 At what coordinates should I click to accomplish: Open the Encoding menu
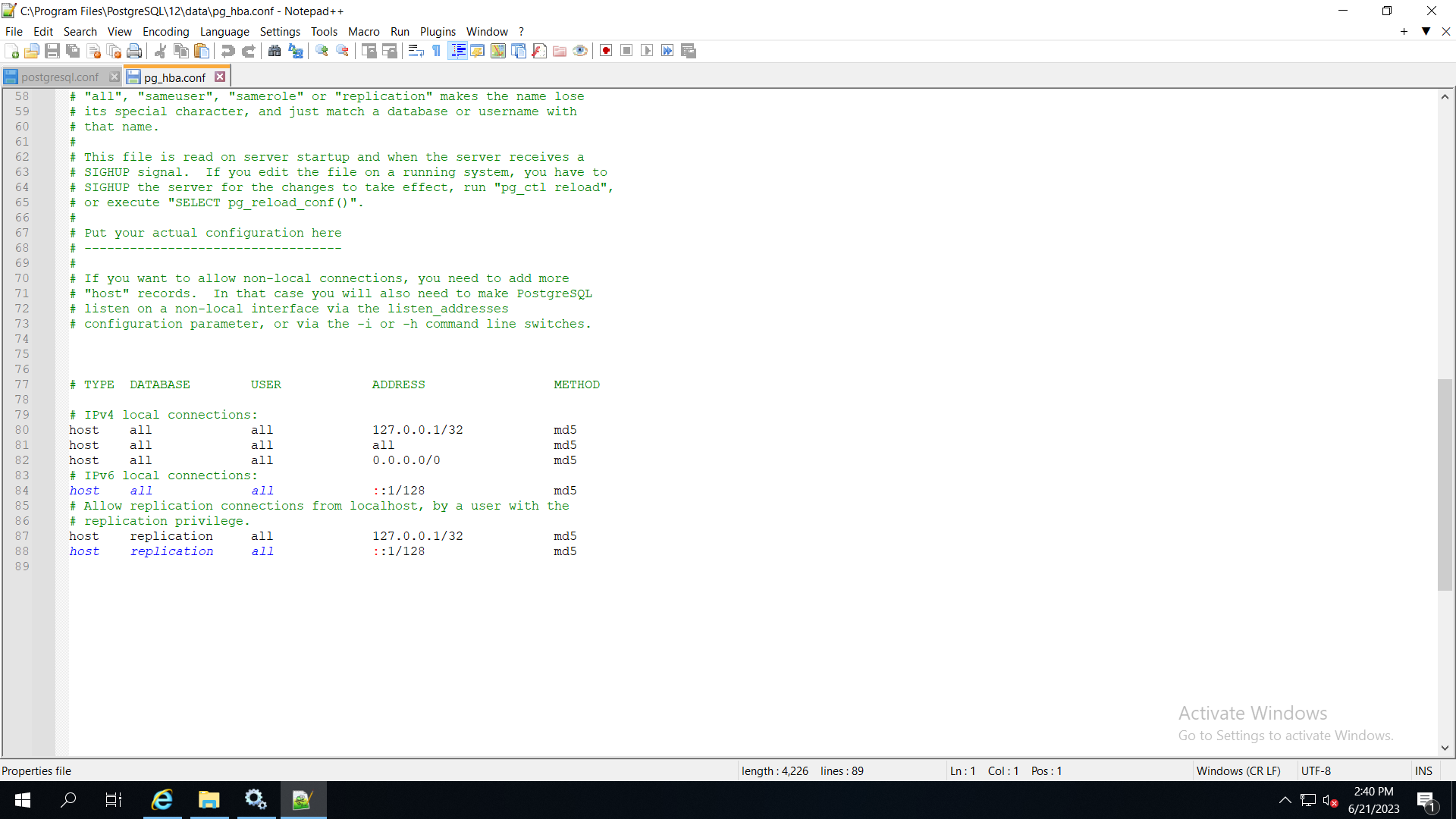point(165,31)
